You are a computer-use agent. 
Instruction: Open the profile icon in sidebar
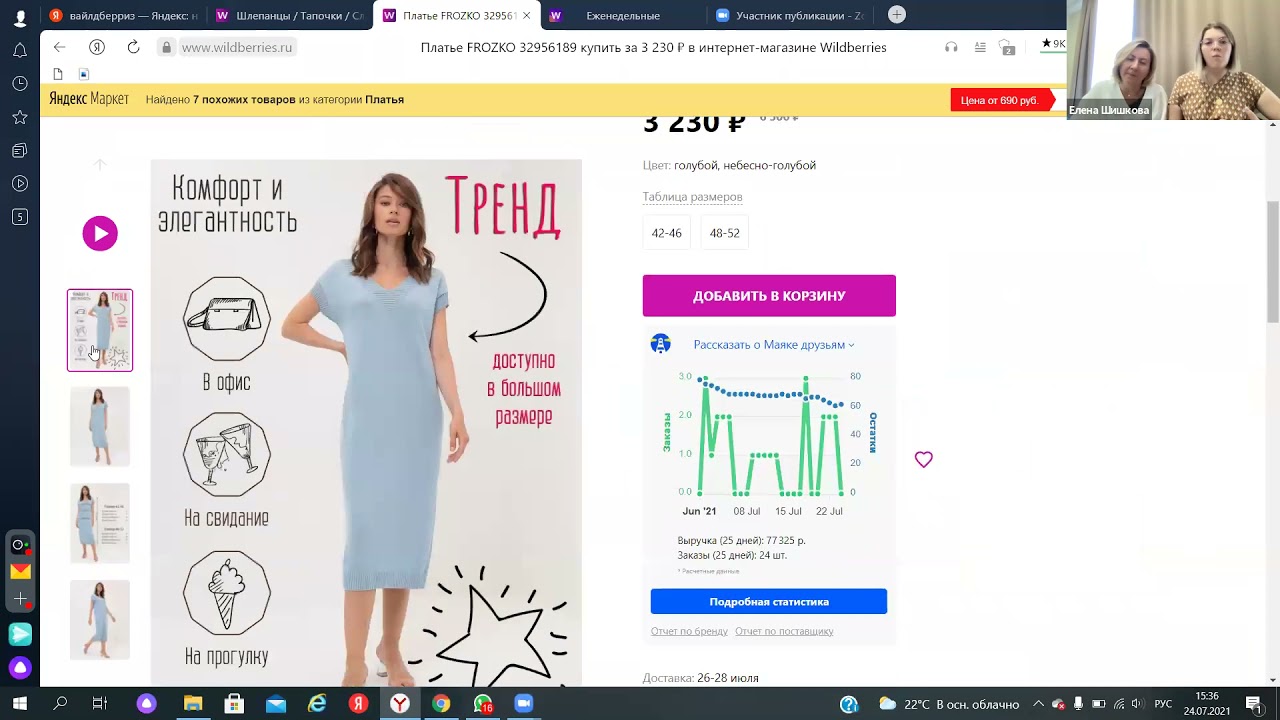coord(20,18)
